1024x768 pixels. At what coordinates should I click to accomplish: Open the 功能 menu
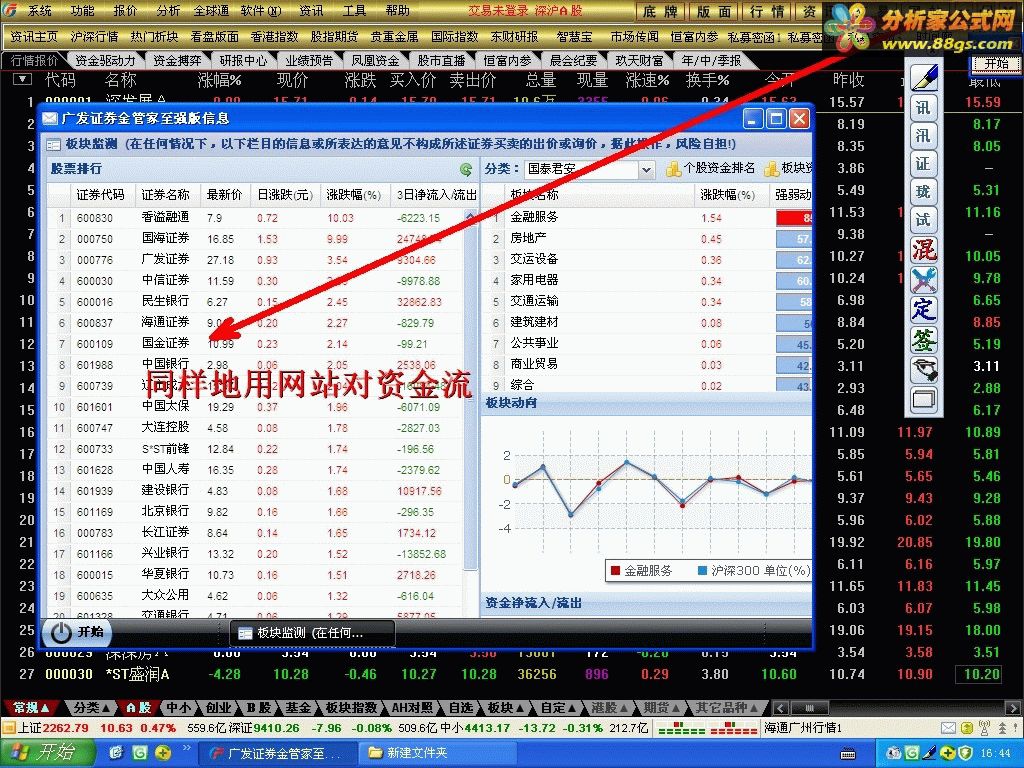82,10
